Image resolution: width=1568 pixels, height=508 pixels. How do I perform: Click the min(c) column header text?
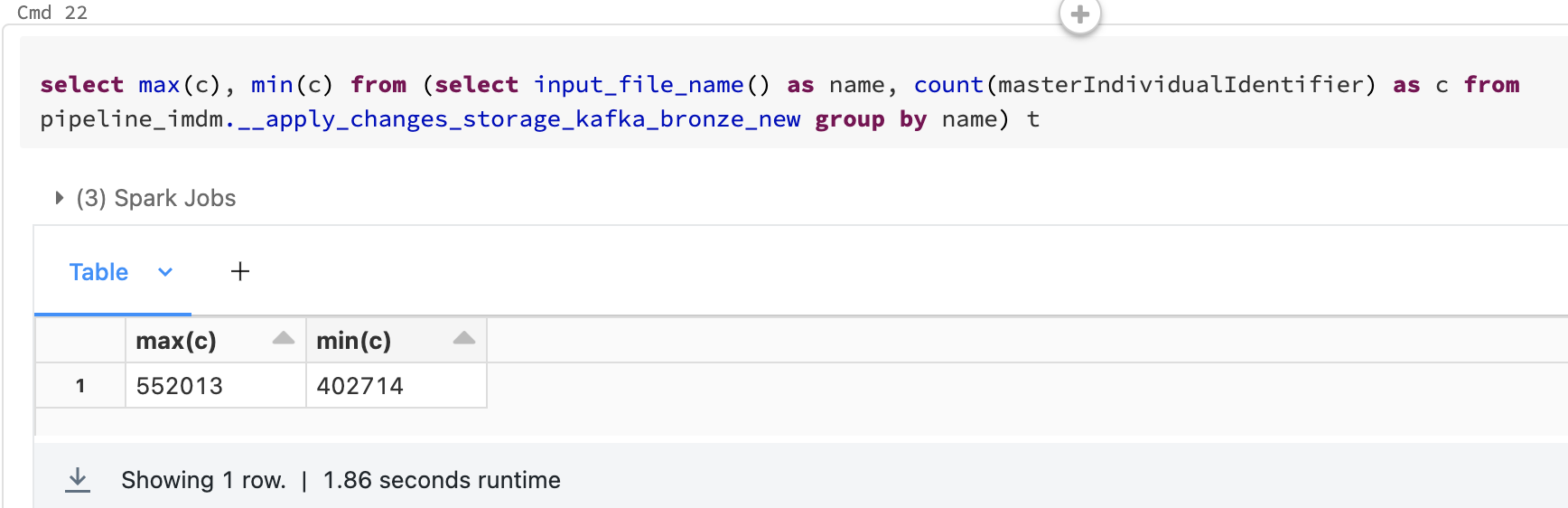pyautogui.click(x=353, y=341)
